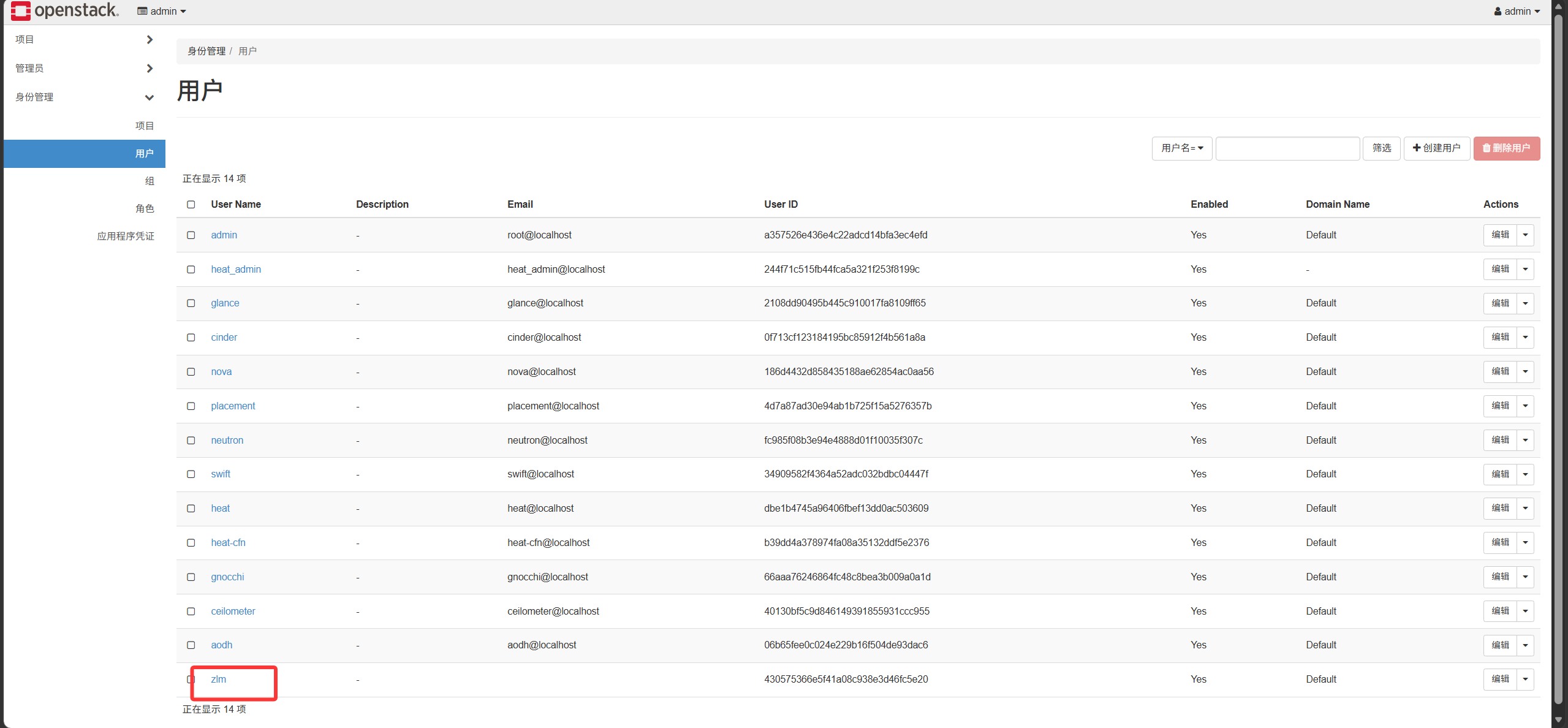This screenshot has width=1568, height=728.
Task: Open the cinder user link
Action: (x=224, y=338)
